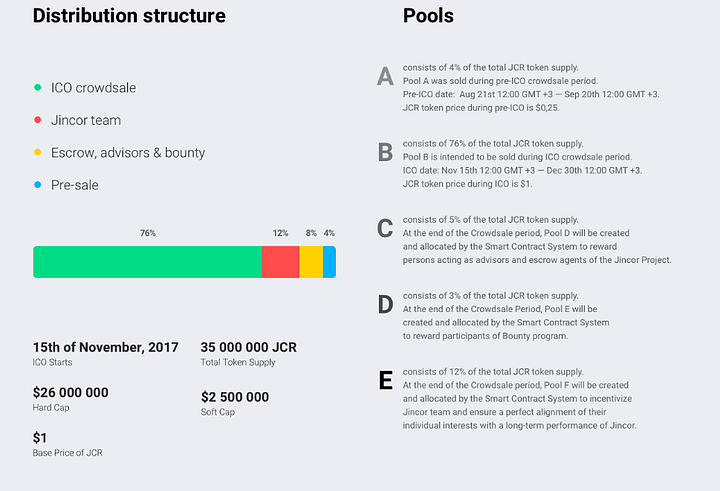Viewport: 720px width, 491px height.
Task: Click the ICO crowdsale legend label
Action: point(93,88)
